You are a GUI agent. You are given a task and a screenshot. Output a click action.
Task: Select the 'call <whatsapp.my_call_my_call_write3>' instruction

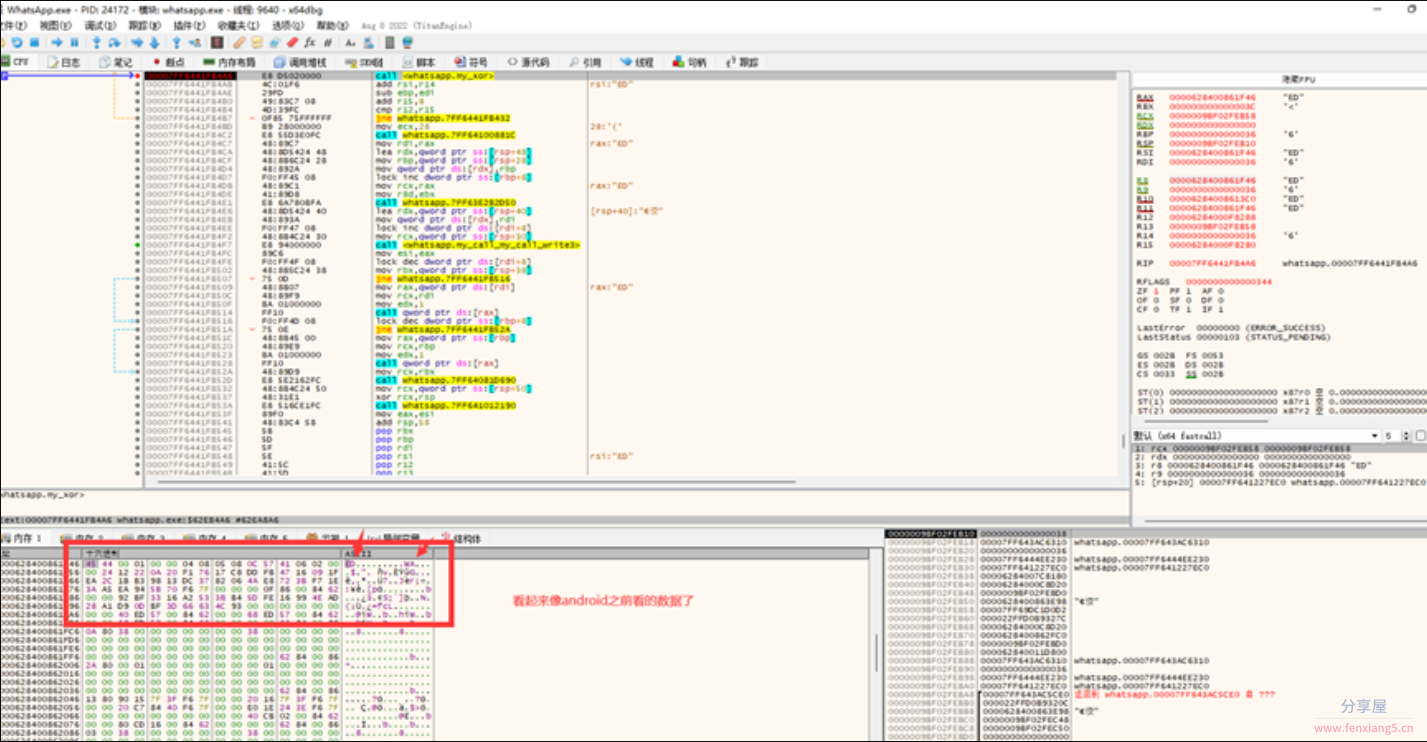477,244
